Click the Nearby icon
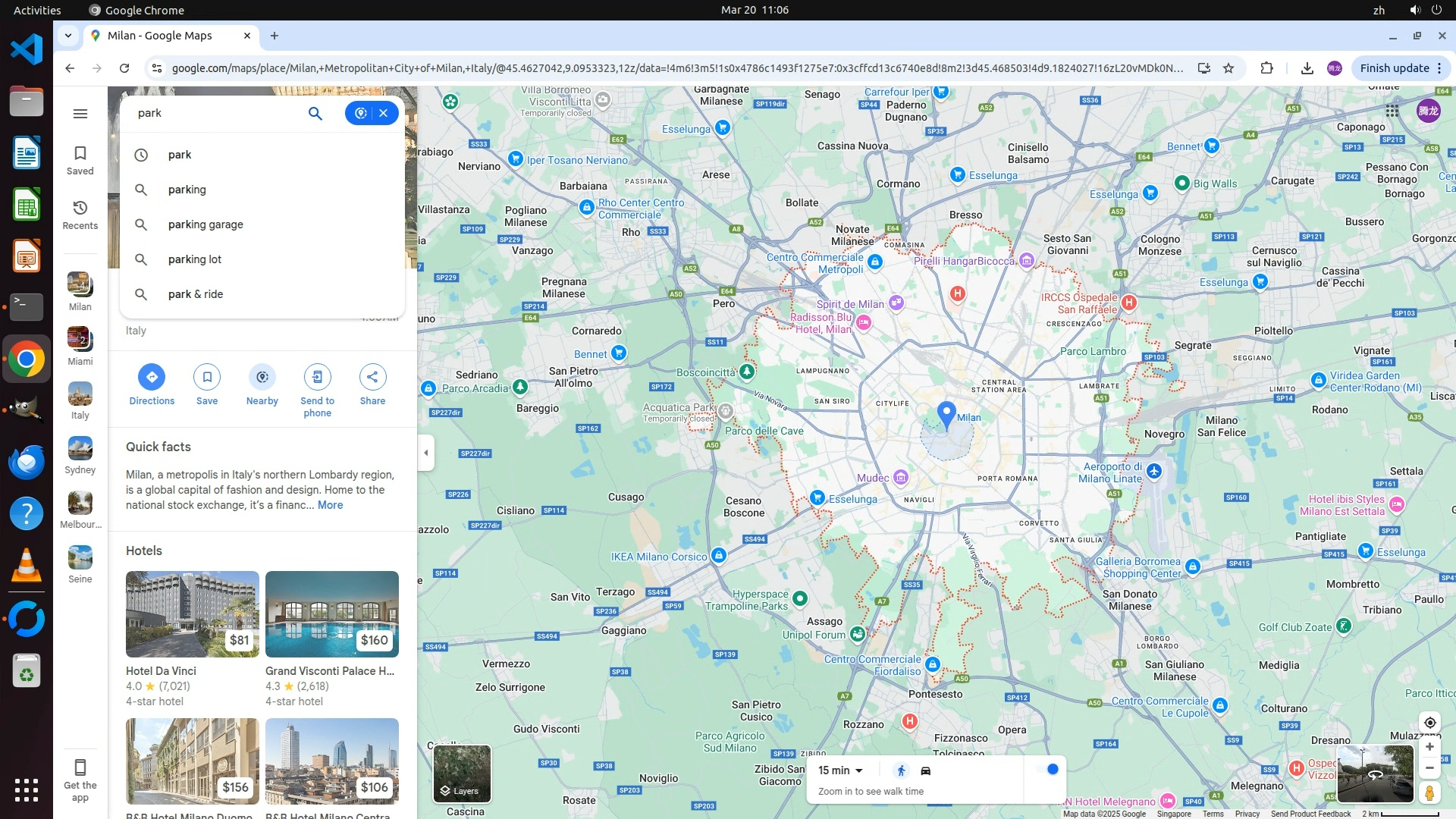 pos(262,377)
